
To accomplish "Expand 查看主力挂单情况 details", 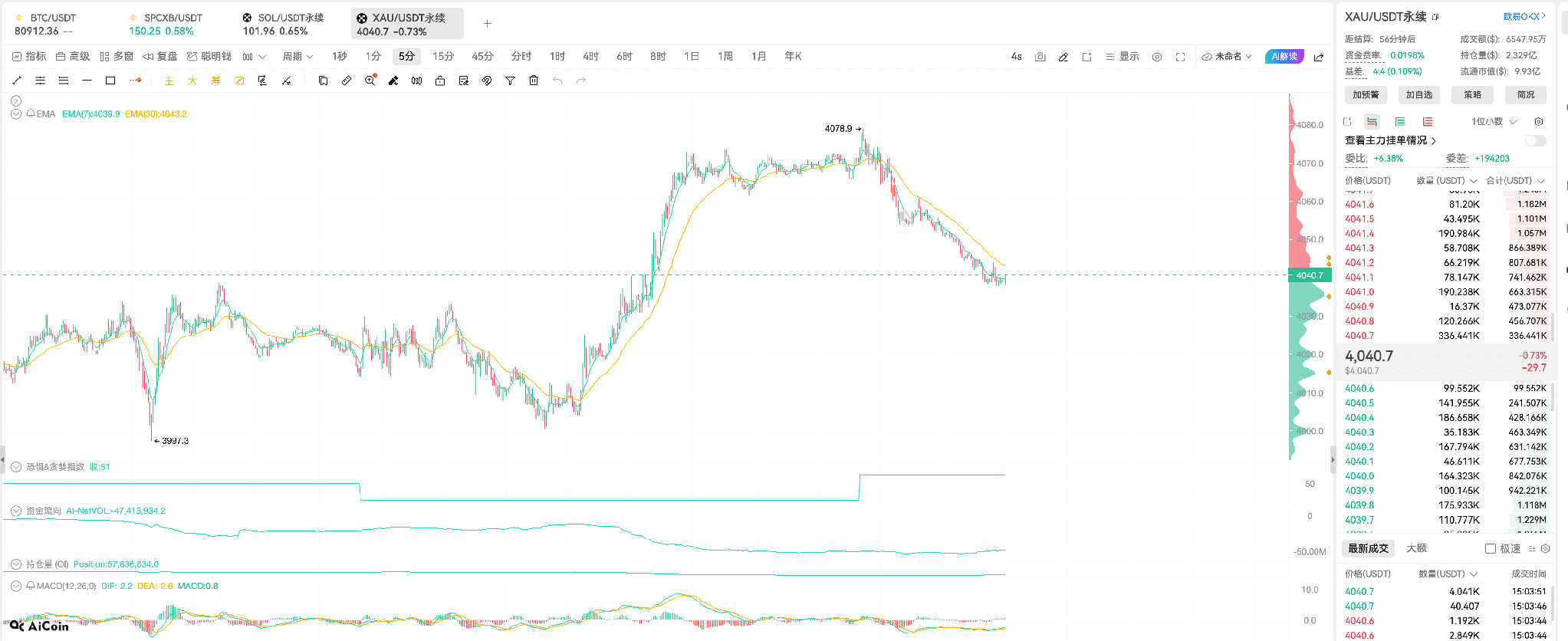I will [x=1390, y=140].
